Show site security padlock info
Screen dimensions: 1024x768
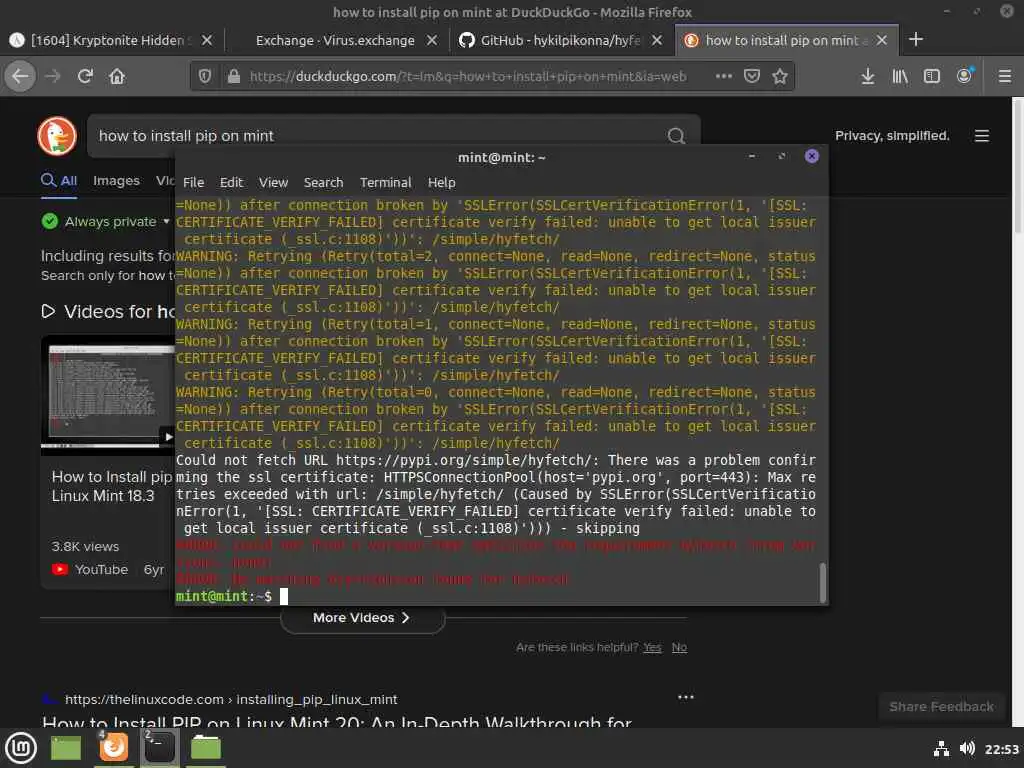233,76
